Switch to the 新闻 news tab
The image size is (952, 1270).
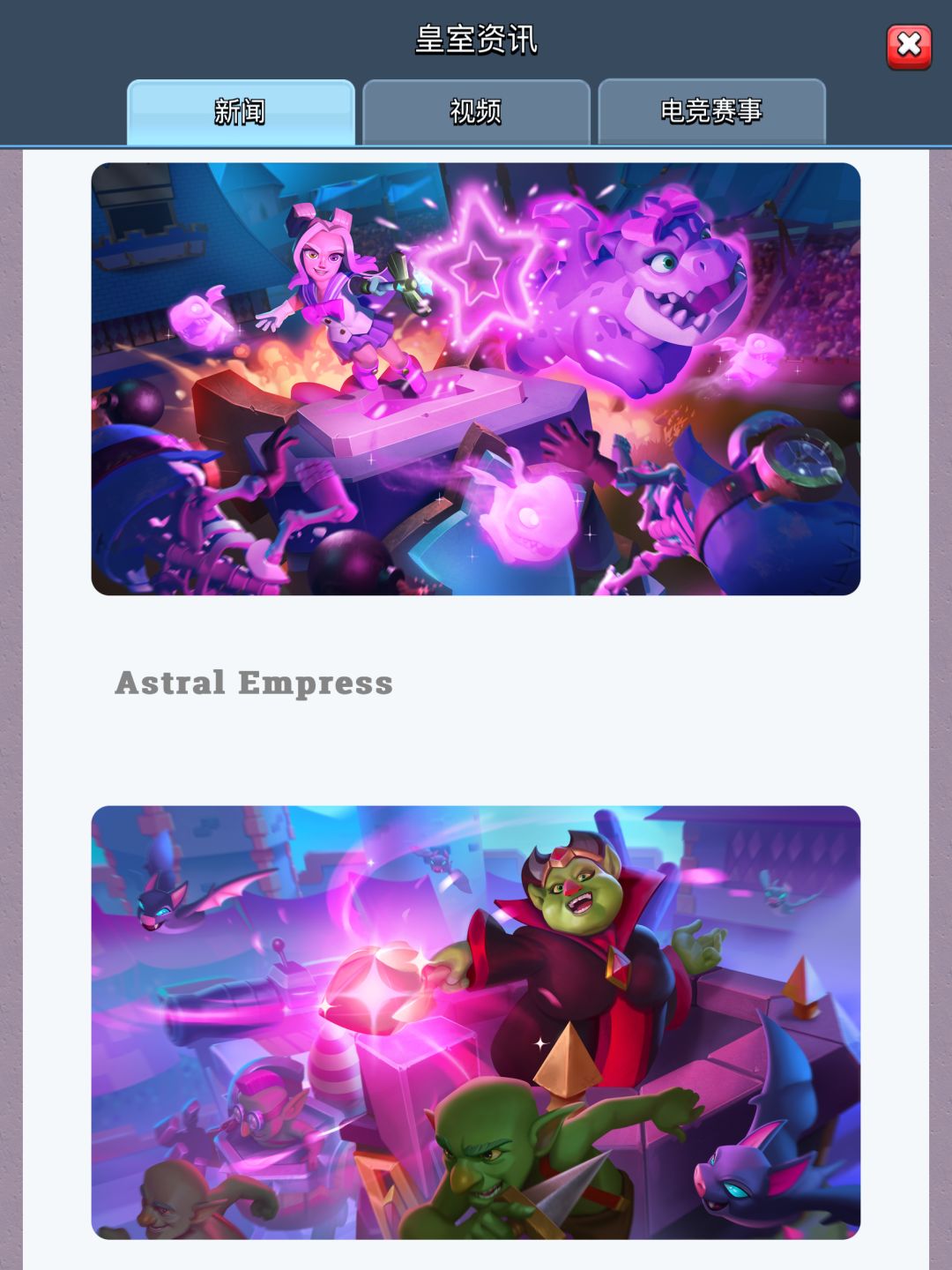point(241,112)
